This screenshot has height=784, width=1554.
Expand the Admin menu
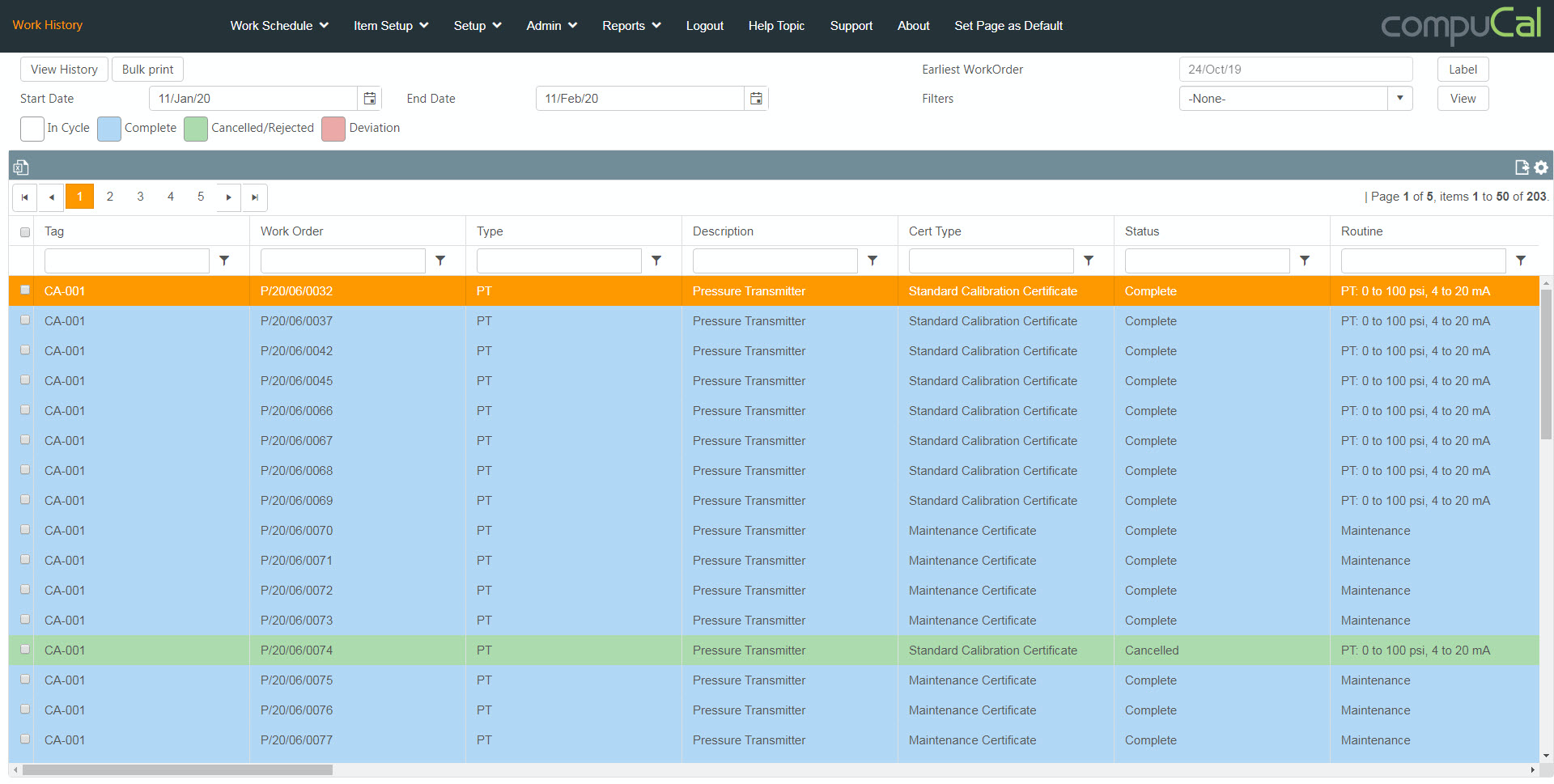(x=551, y=26)
